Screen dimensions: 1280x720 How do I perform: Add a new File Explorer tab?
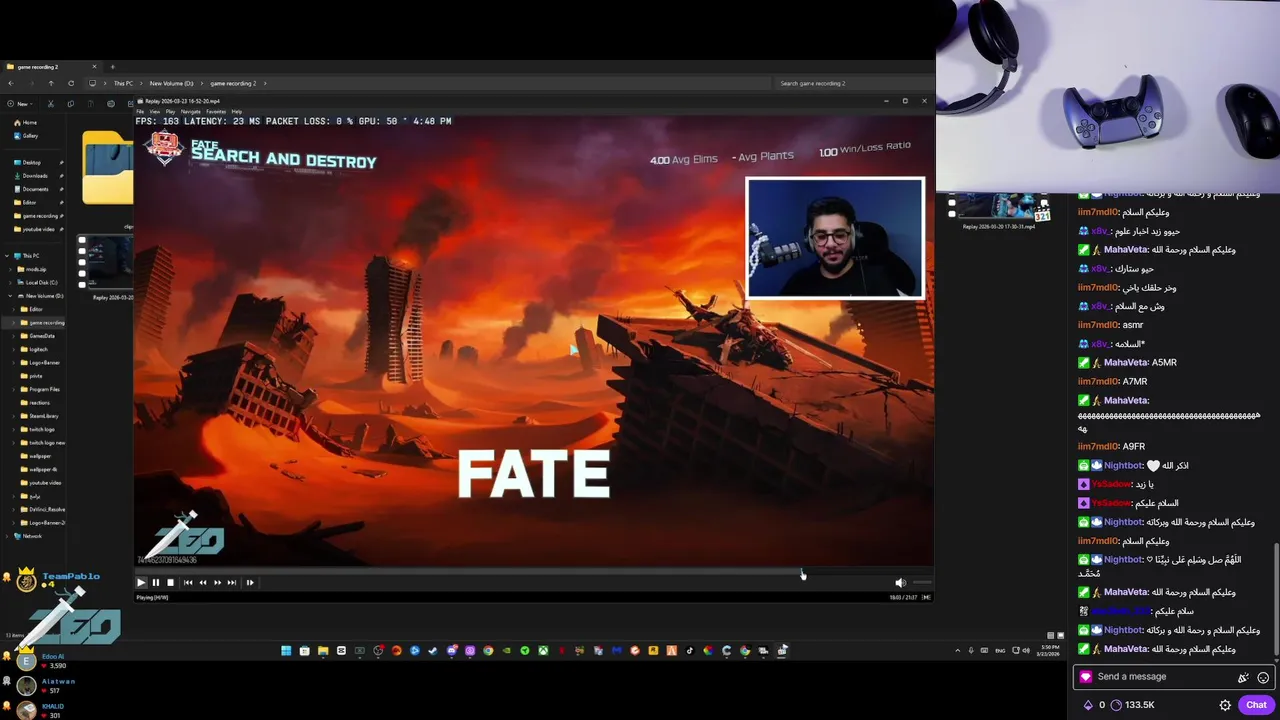[112, 67]
